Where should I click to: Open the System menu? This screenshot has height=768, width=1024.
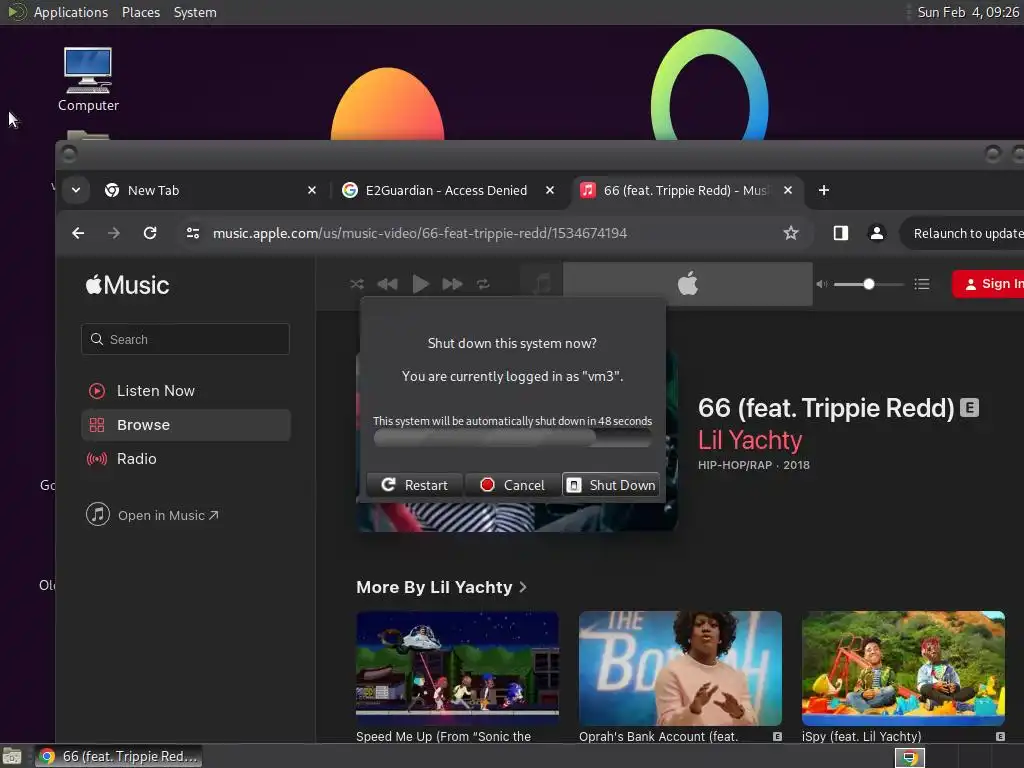[195, 12]
